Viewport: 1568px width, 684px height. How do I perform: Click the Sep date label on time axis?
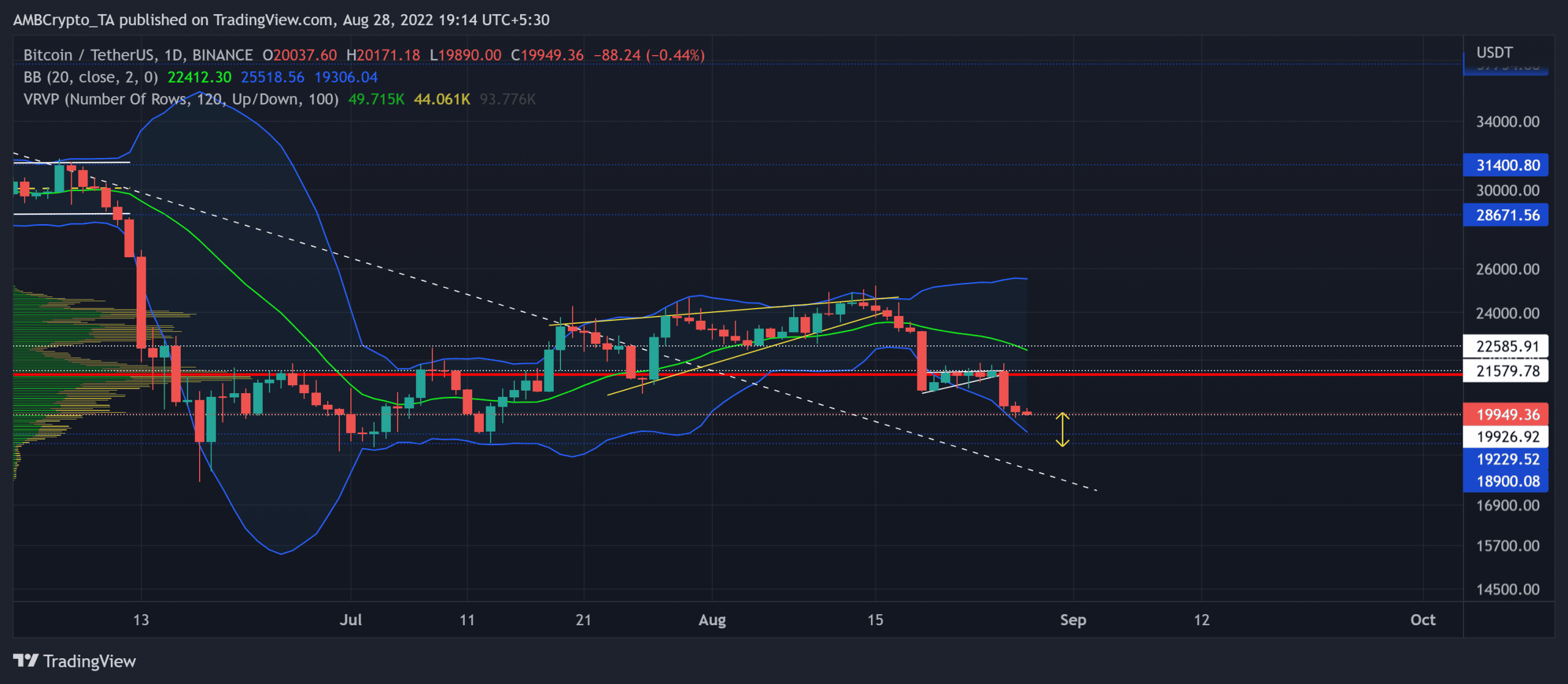pos(1073,620)
